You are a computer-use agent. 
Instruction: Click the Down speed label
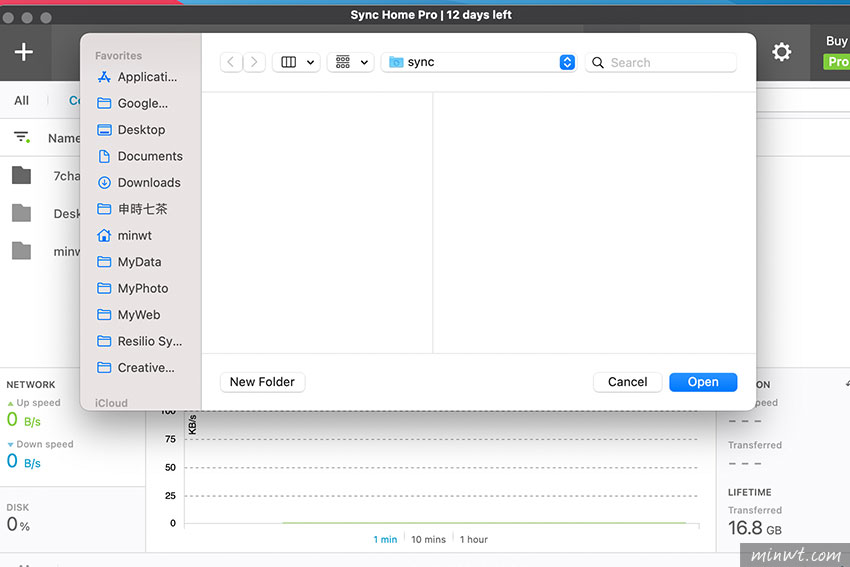[44, 444]
